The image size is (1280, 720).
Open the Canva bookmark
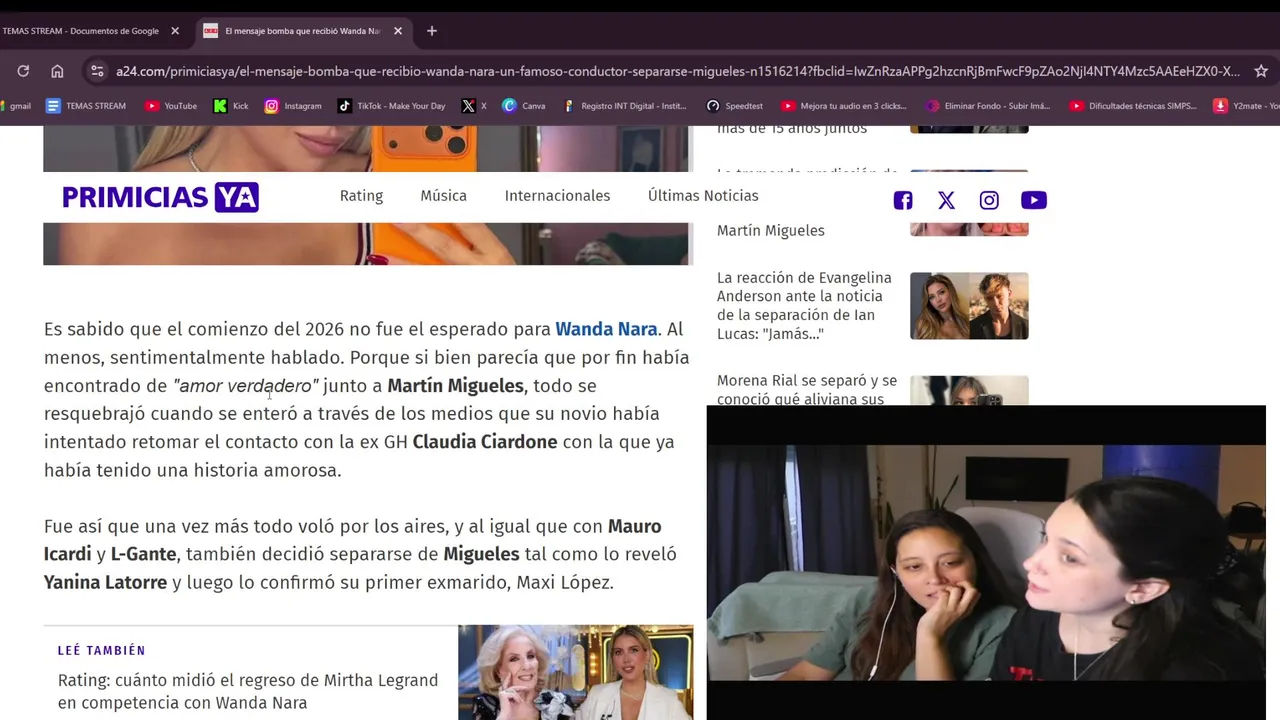coord(524,106)
